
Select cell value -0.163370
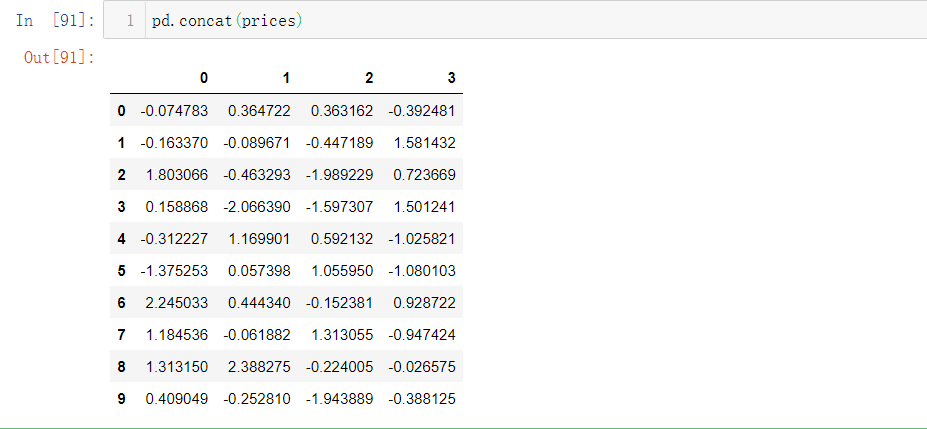174,142
